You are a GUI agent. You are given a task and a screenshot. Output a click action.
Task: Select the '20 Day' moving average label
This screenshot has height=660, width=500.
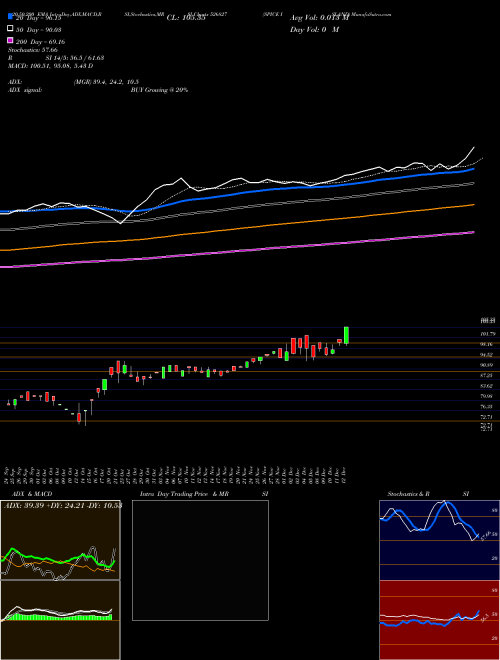click(x=39, y=18)
